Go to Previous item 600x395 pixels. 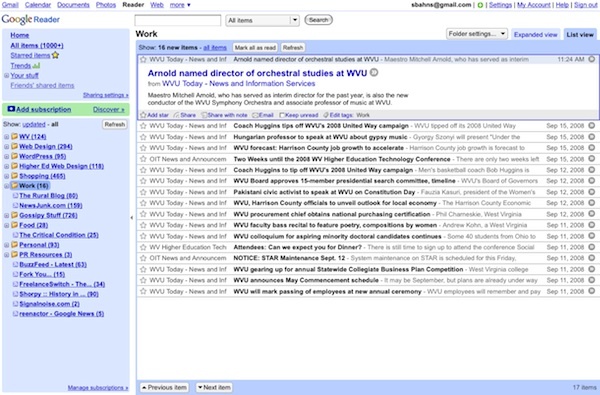[164, 387]
